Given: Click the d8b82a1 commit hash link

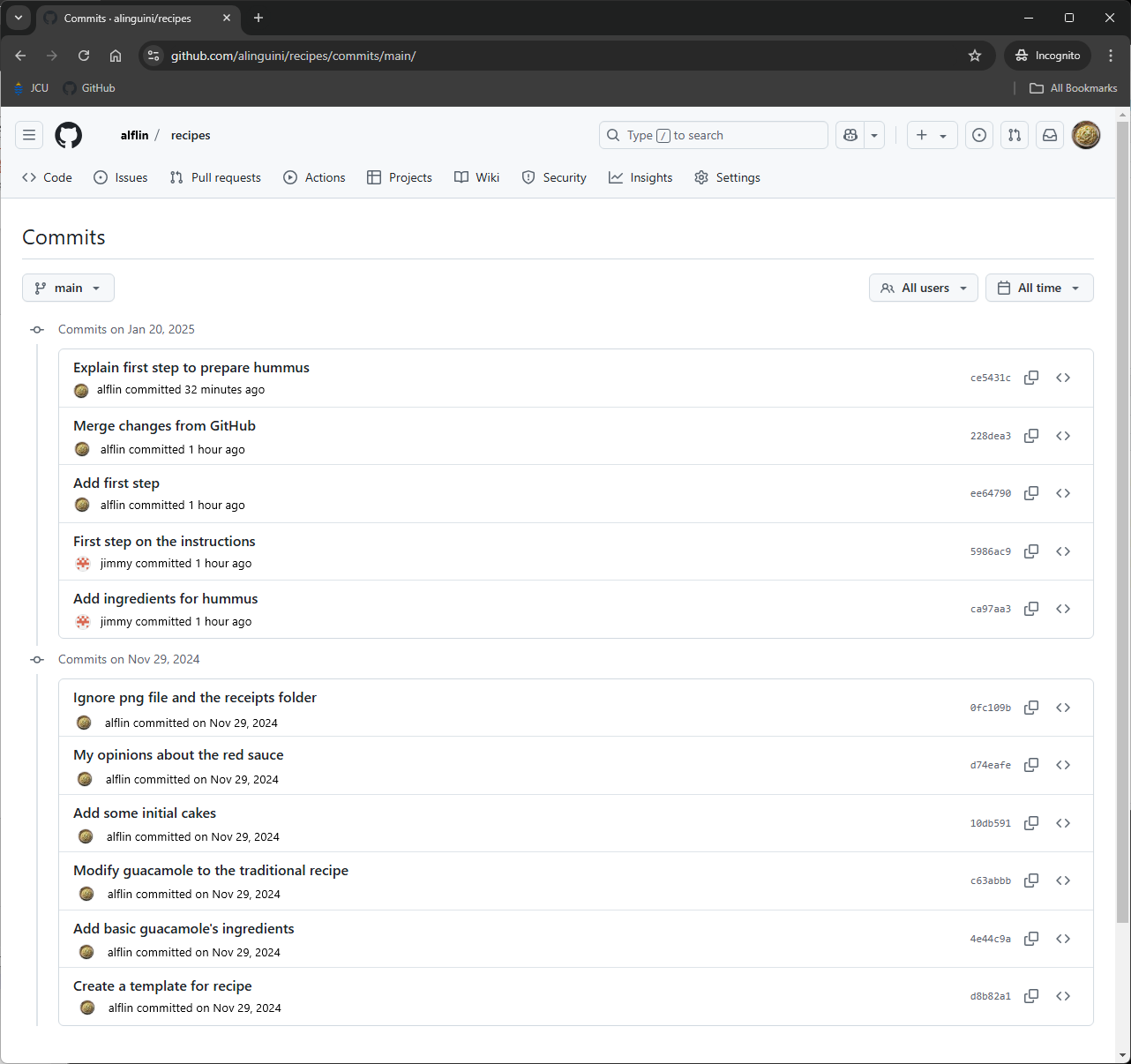Looking at the screenshot, I should (x=990, y=995).
